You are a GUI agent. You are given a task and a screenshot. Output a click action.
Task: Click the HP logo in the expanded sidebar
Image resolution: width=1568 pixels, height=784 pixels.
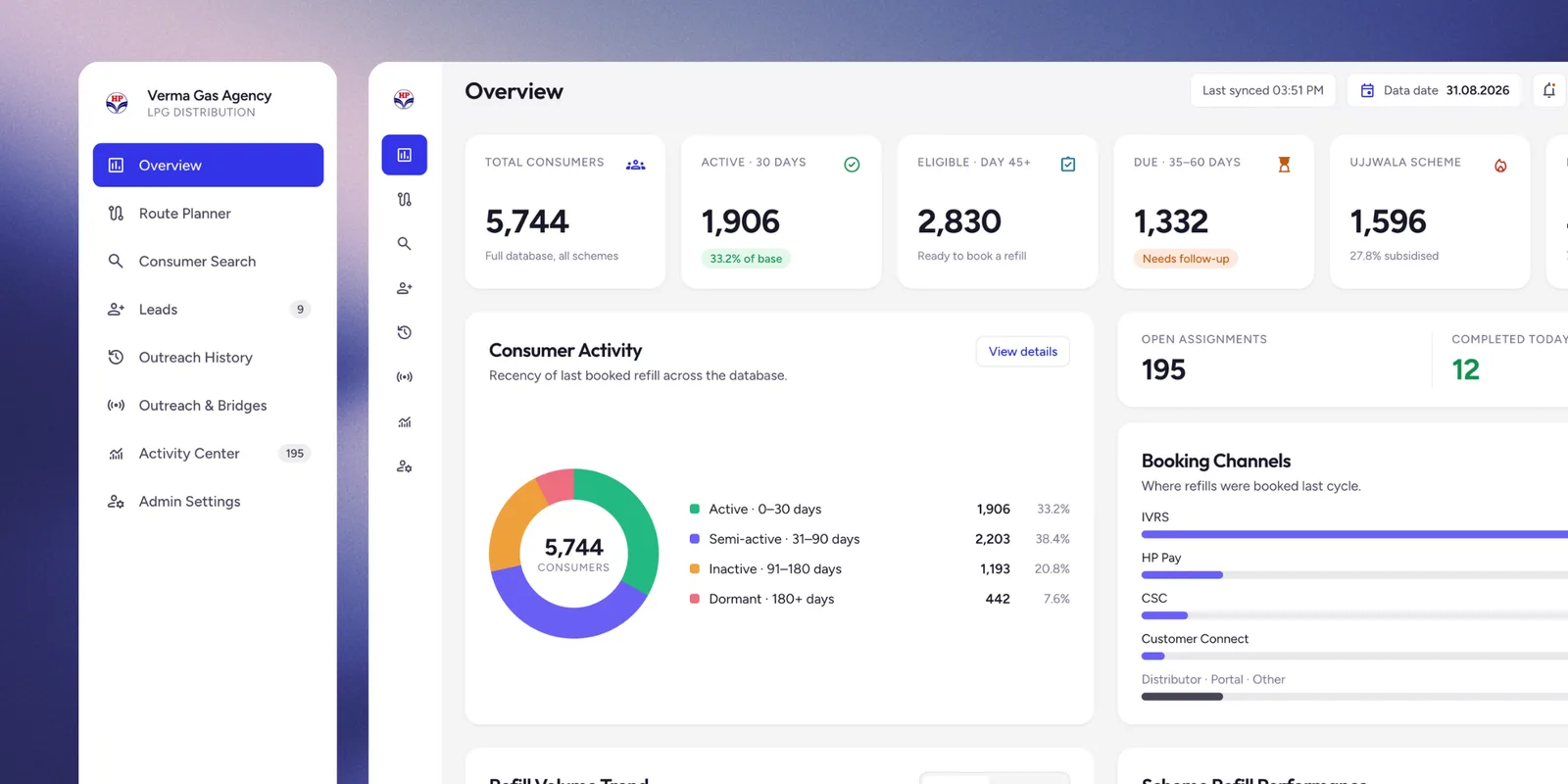pos(117,103)
